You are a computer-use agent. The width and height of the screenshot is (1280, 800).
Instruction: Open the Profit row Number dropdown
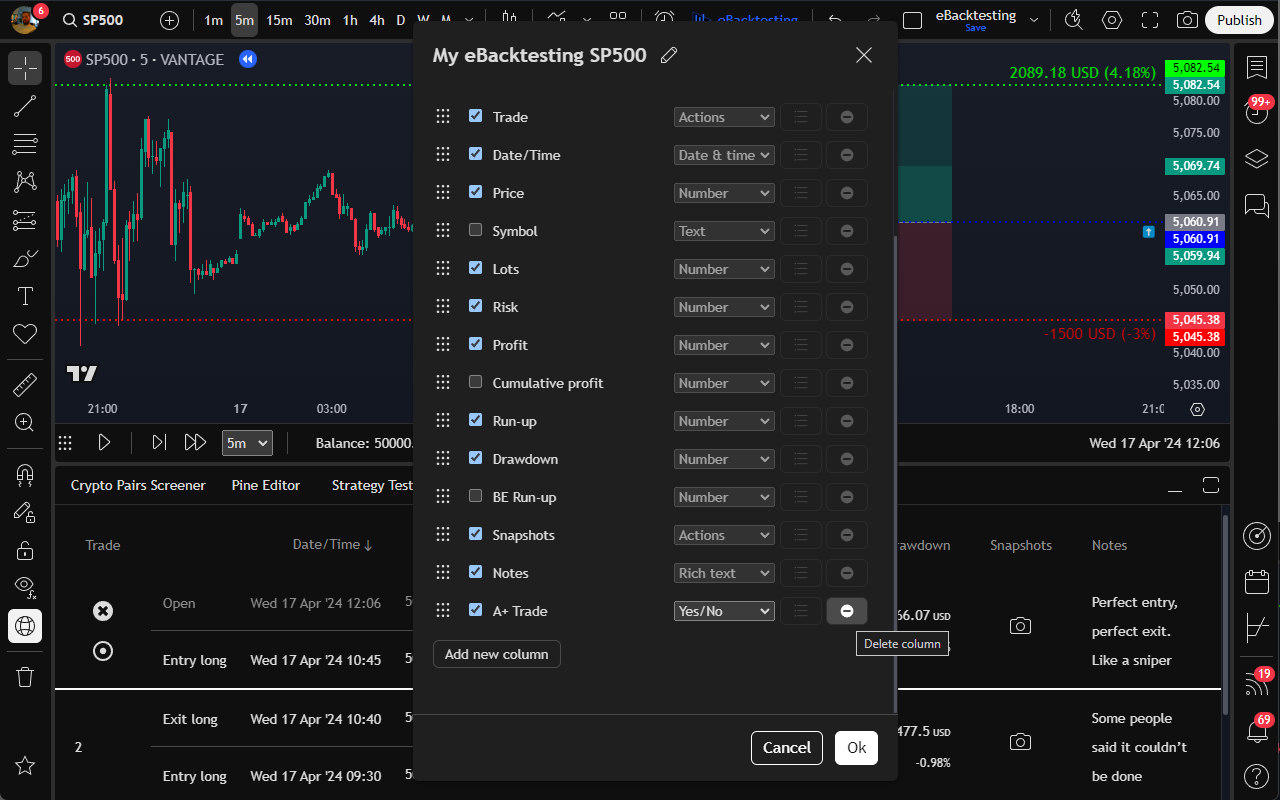(724, 345)
